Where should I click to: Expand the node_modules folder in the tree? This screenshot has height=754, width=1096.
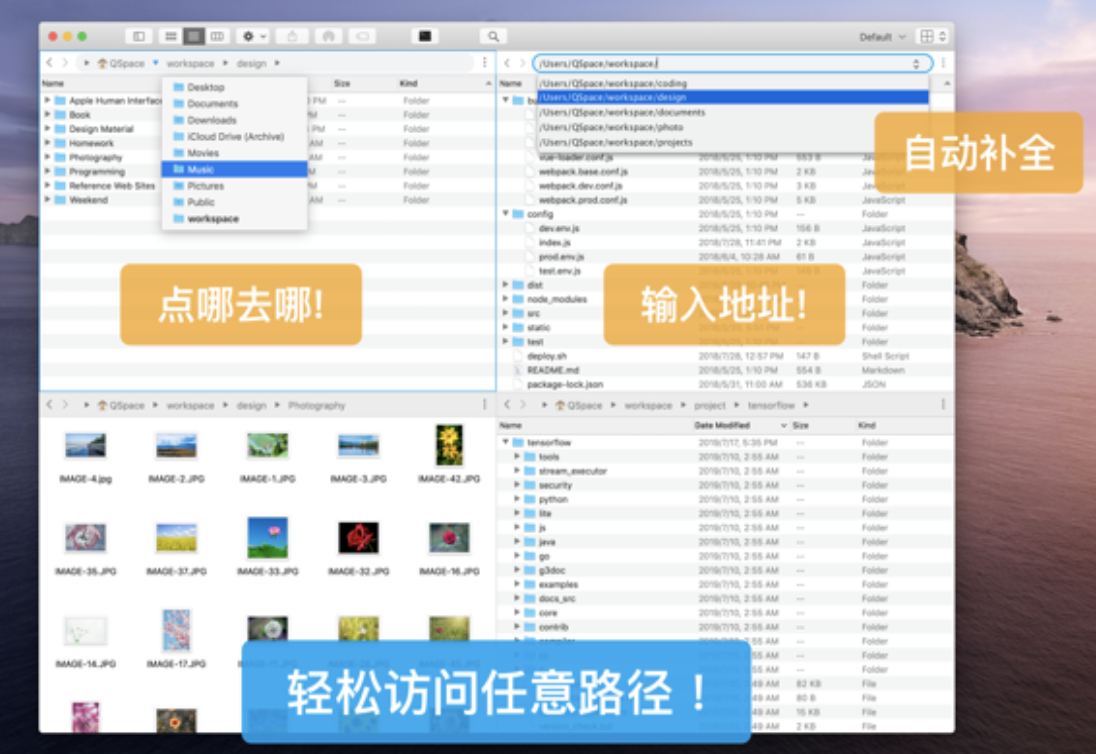[x=506, y=298]
